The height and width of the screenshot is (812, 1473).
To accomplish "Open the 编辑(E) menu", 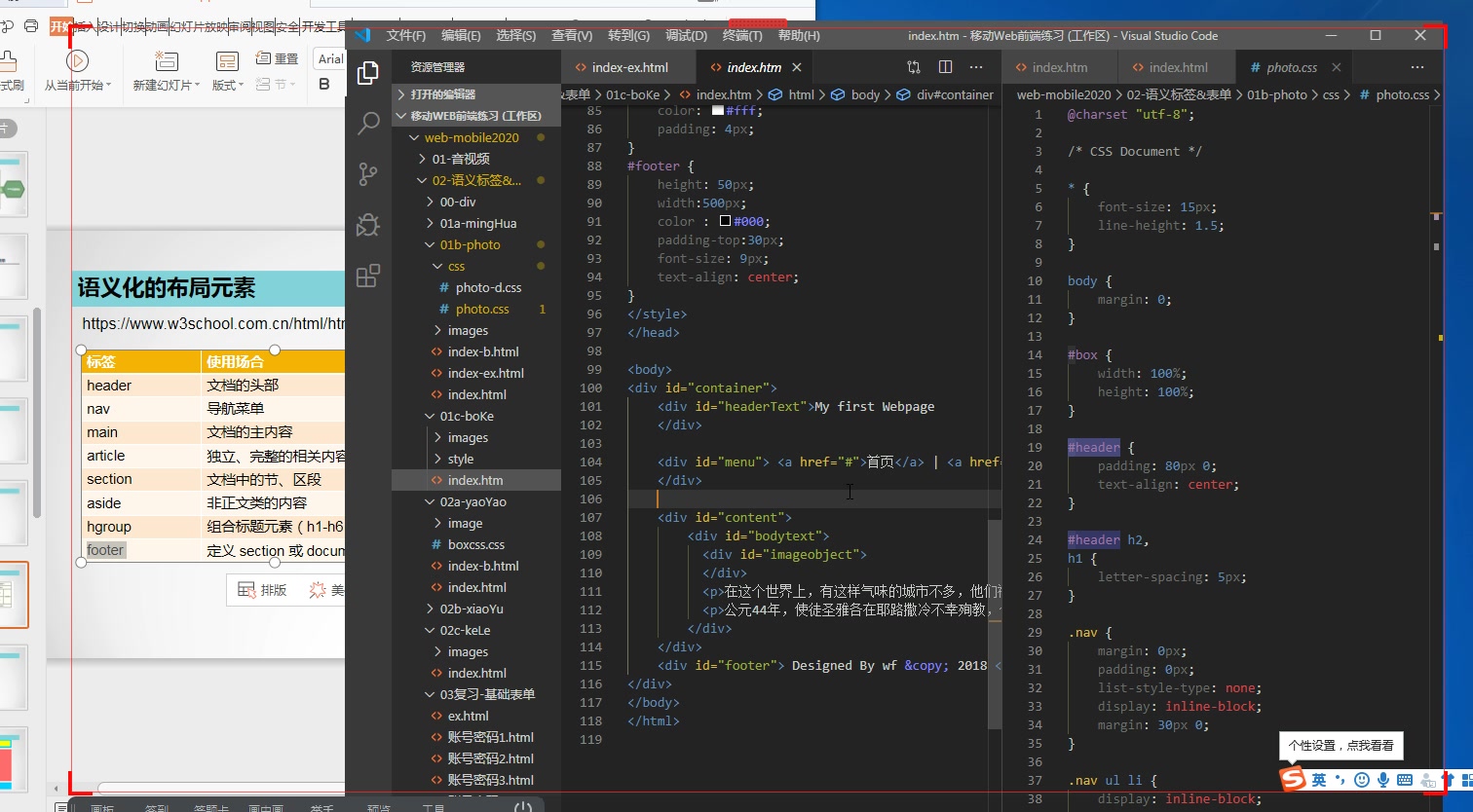I will pos(461,35).
